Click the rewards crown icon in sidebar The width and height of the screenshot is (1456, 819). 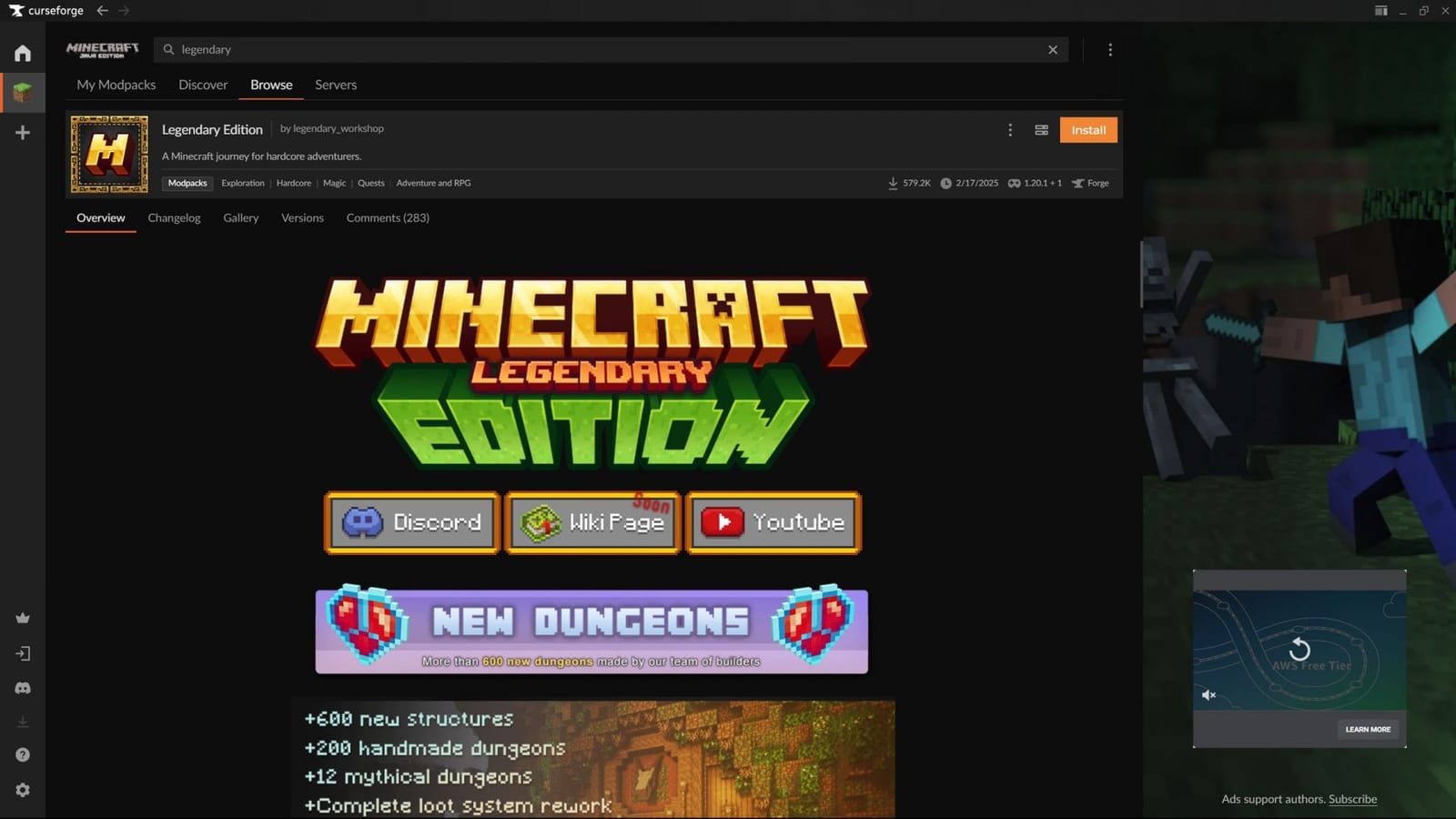22,617
